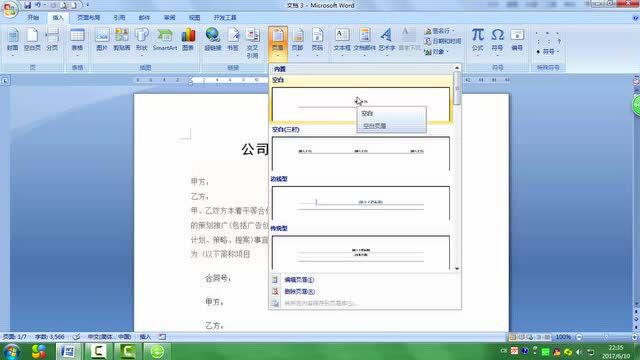Image resolution: width=640 pixels, height=360 pixels.
Task: Add a hyperlink (超链接)
Action: (213, 40)
